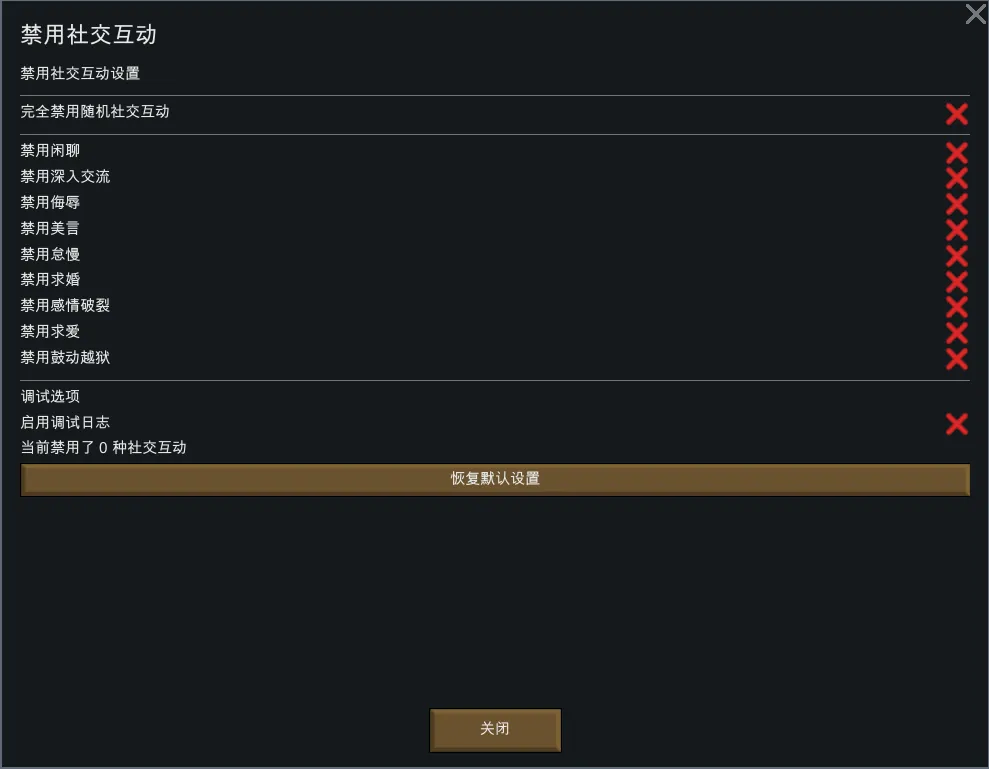Close the dialog with top-right X

coord(975,14)
